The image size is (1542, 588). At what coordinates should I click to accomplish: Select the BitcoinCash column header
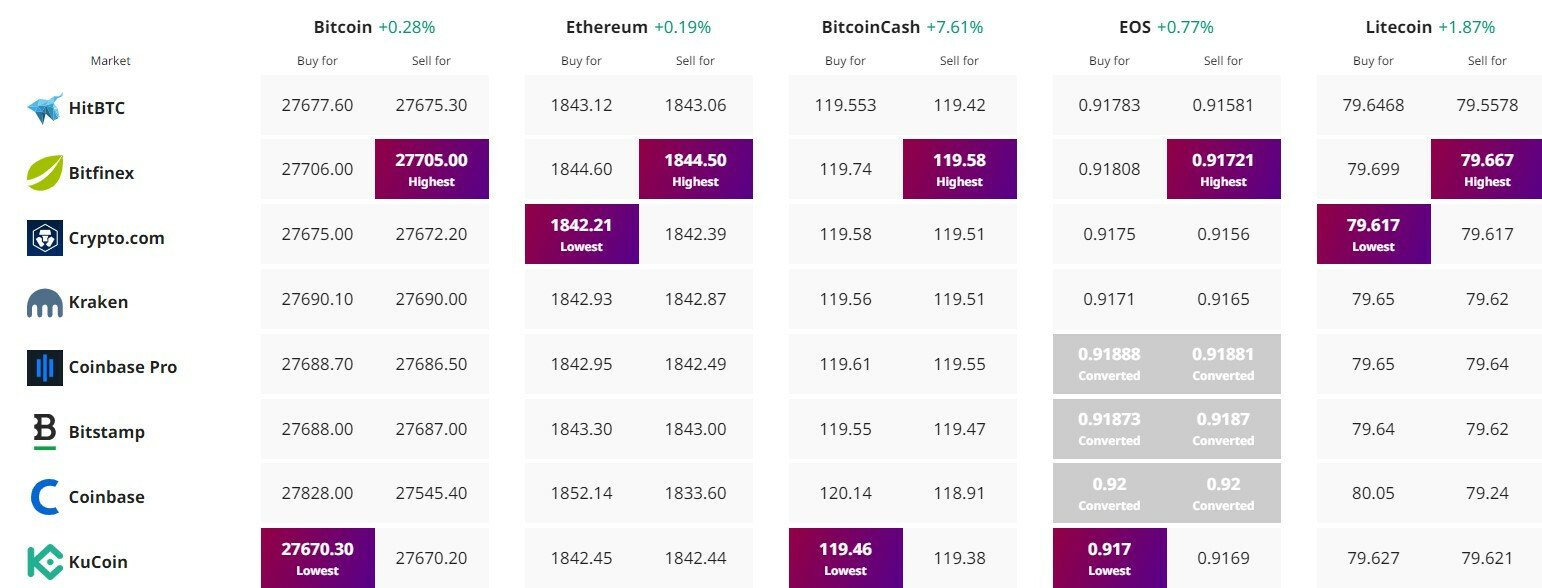(x=870, y=27)
